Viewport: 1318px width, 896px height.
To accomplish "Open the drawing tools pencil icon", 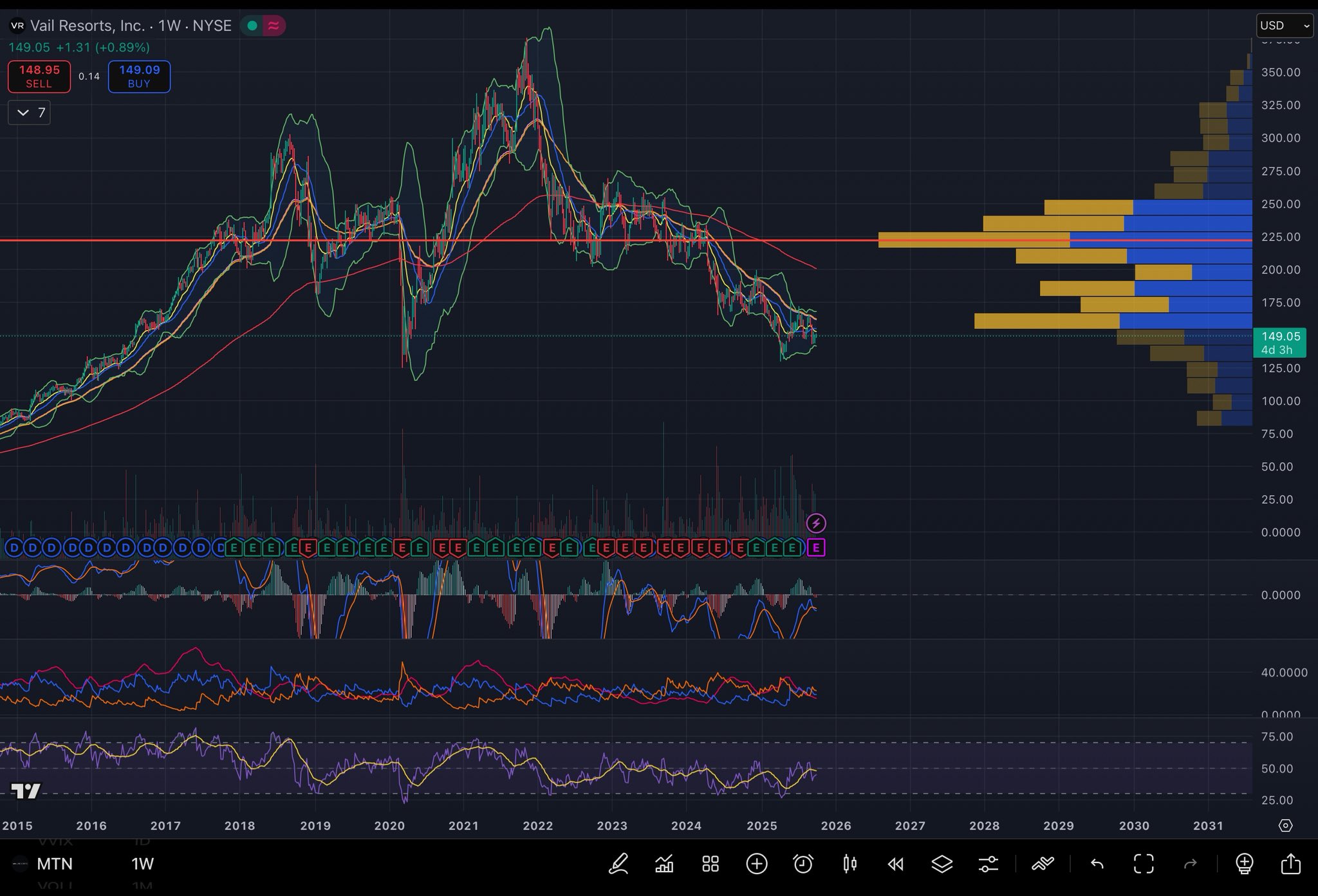I will click(x=618, y=864).
